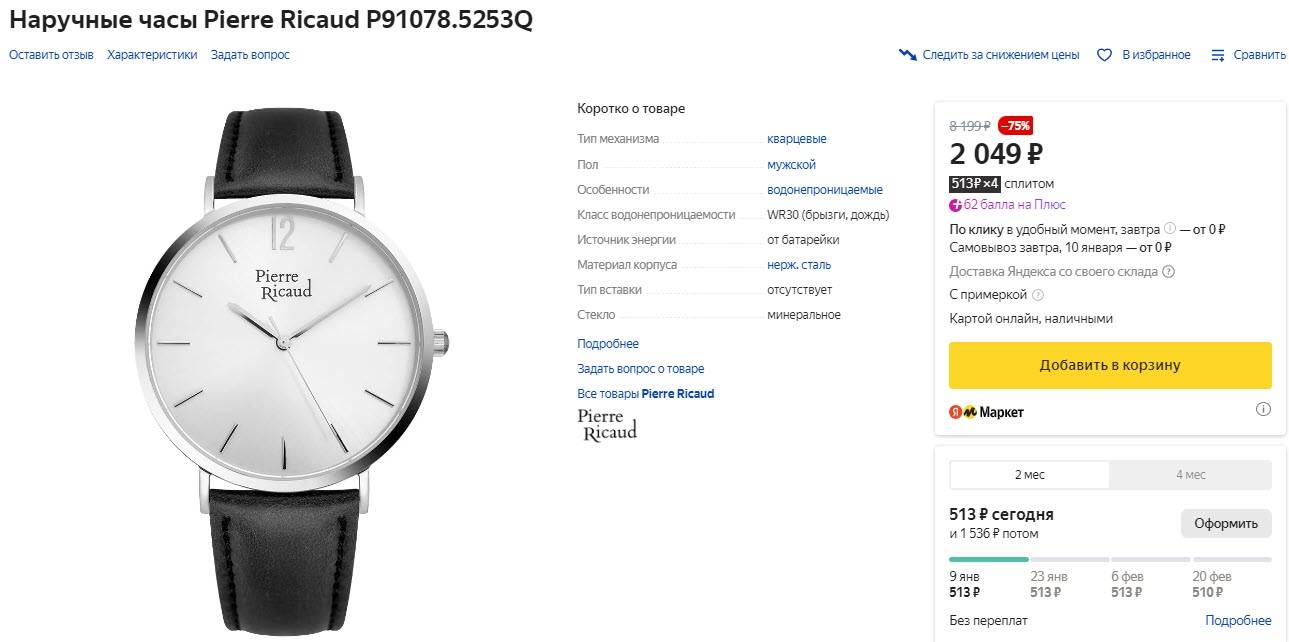
Task: Click info icon right of Яндекс Маркет logo
Action: point(1263,409)
